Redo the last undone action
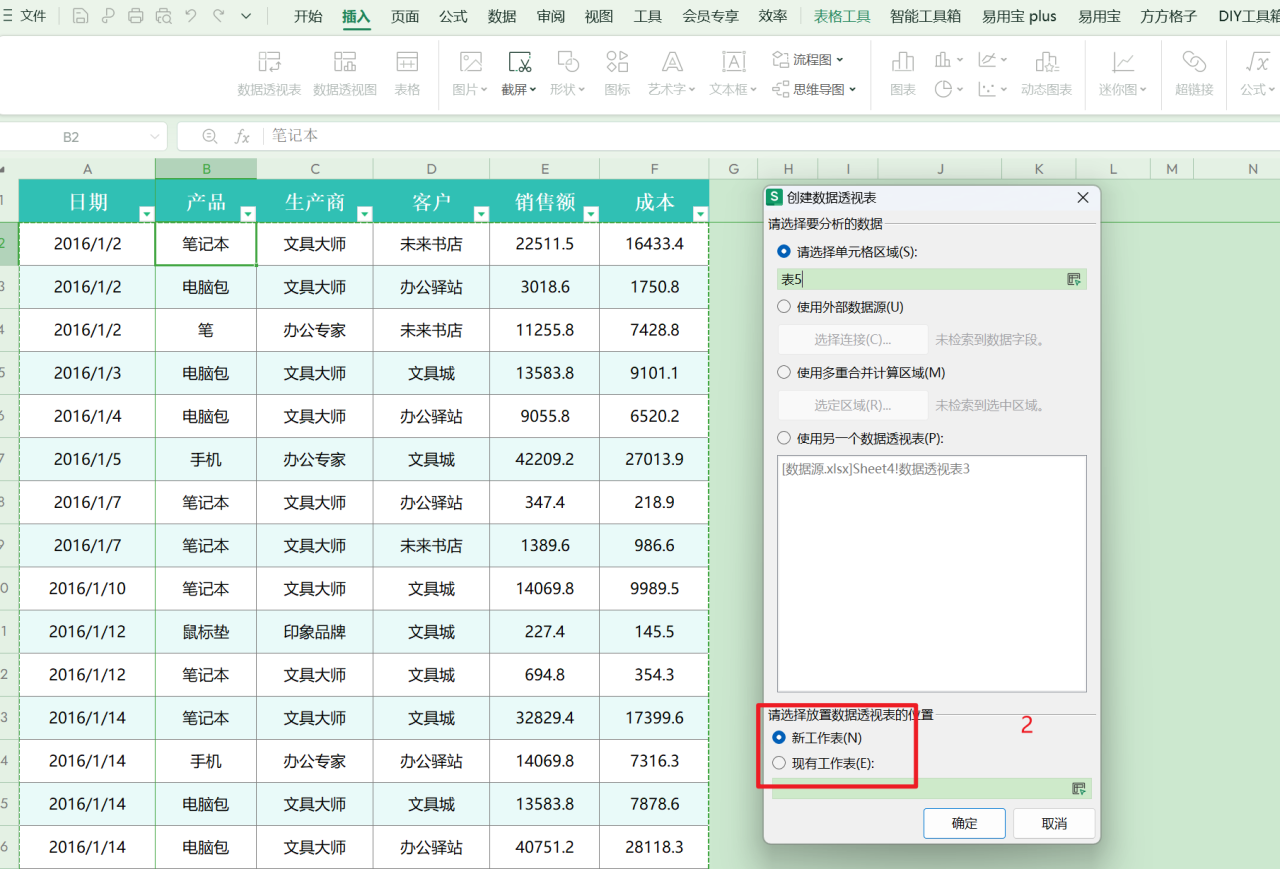This screenshot has width=1280, height=869. click(x=219, y=16)
